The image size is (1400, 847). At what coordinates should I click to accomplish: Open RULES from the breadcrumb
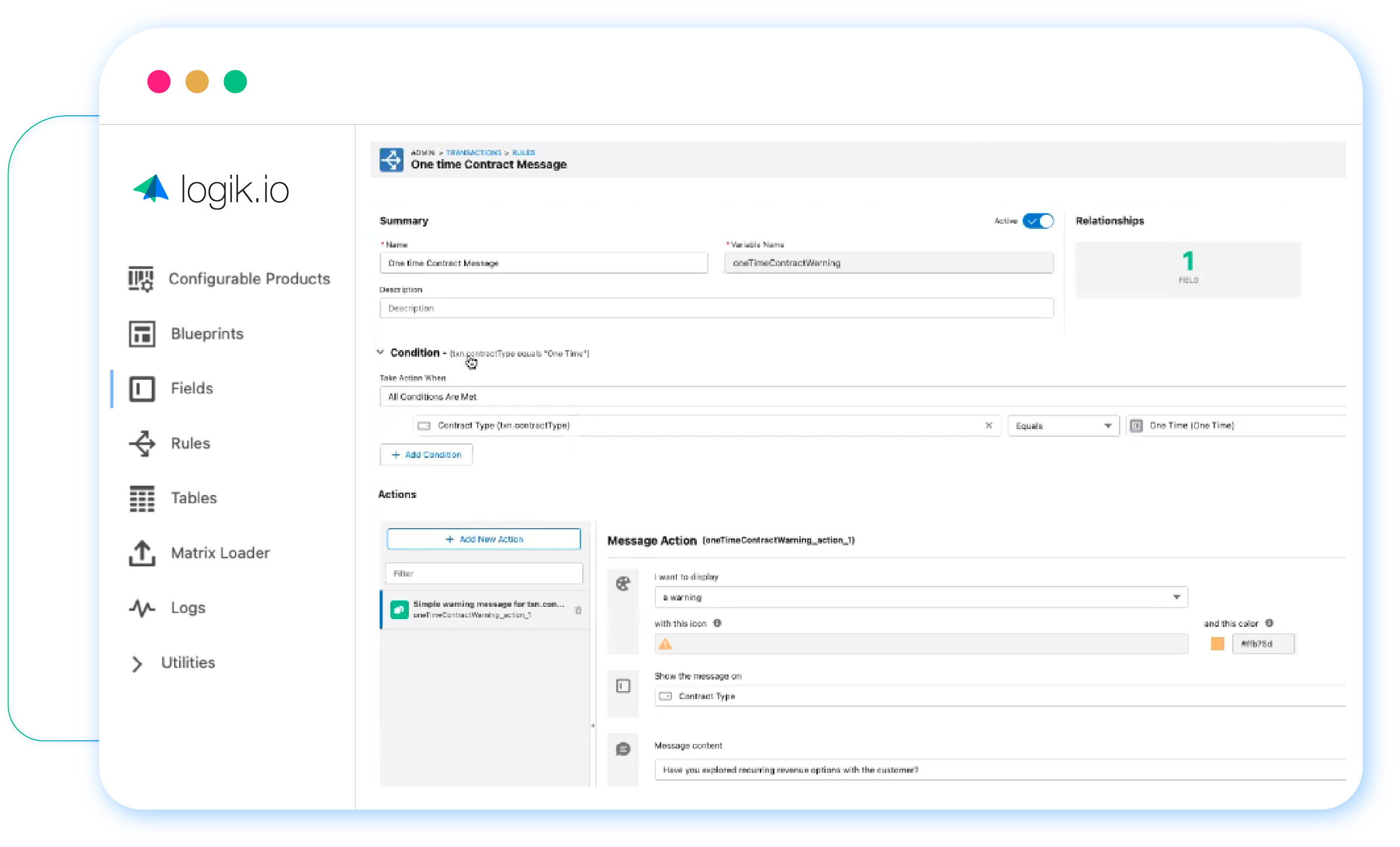(523, 152)
